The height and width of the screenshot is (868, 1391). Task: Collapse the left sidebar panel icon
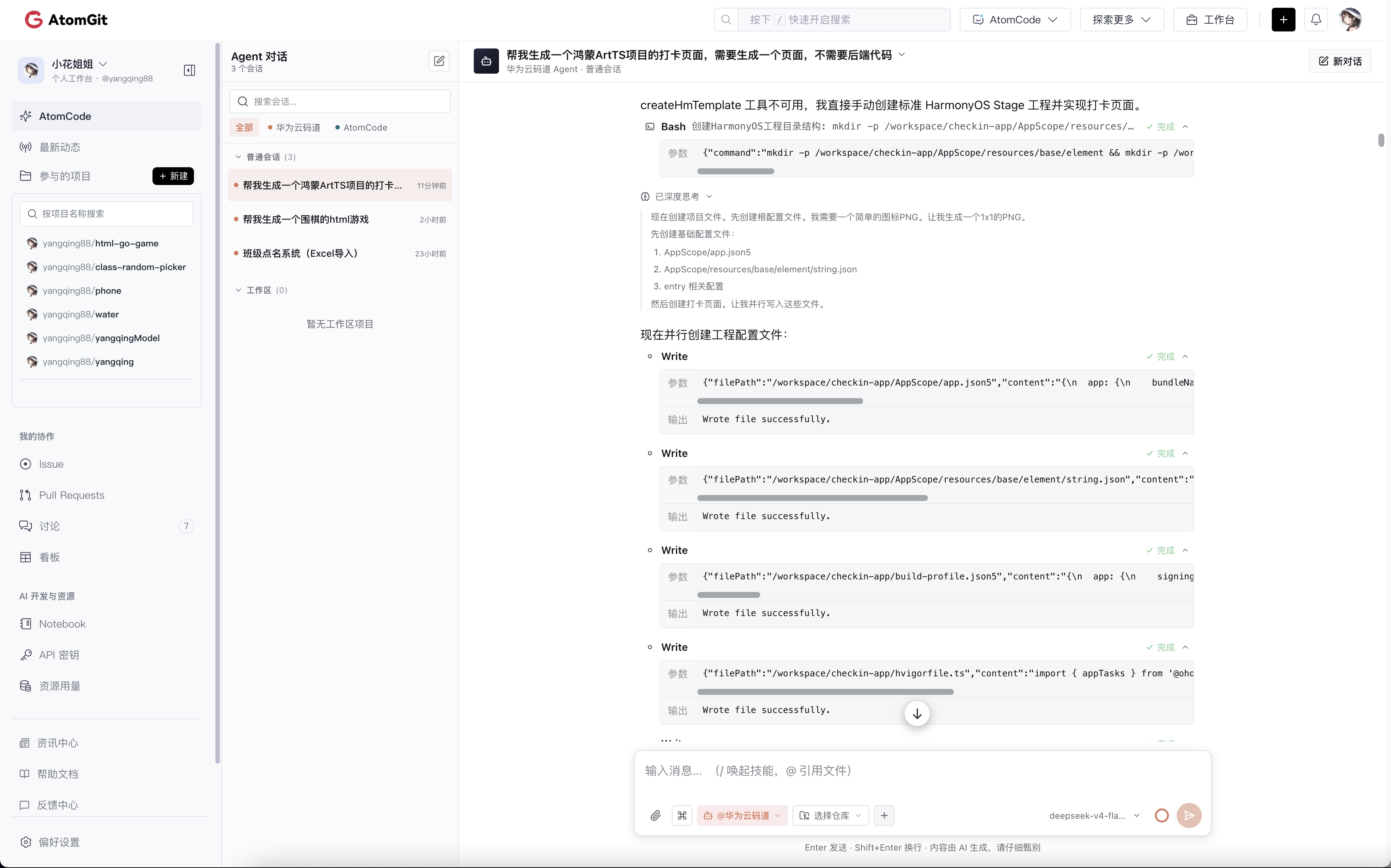[x=190, y=70]
